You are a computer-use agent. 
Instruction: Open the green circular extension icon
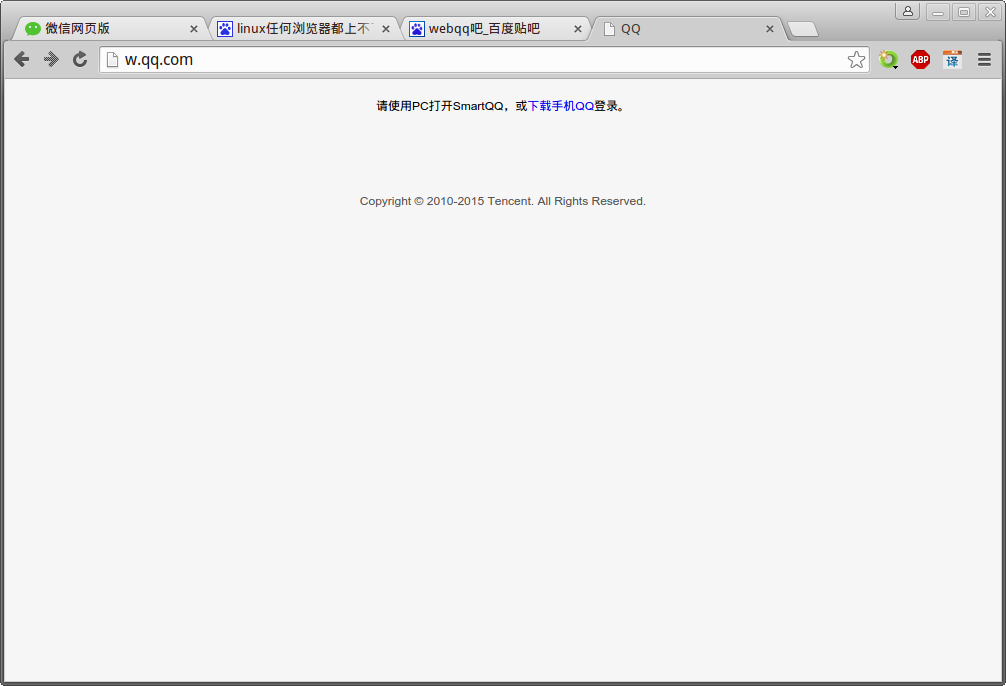pyautogui.click(x=889, y=60)
